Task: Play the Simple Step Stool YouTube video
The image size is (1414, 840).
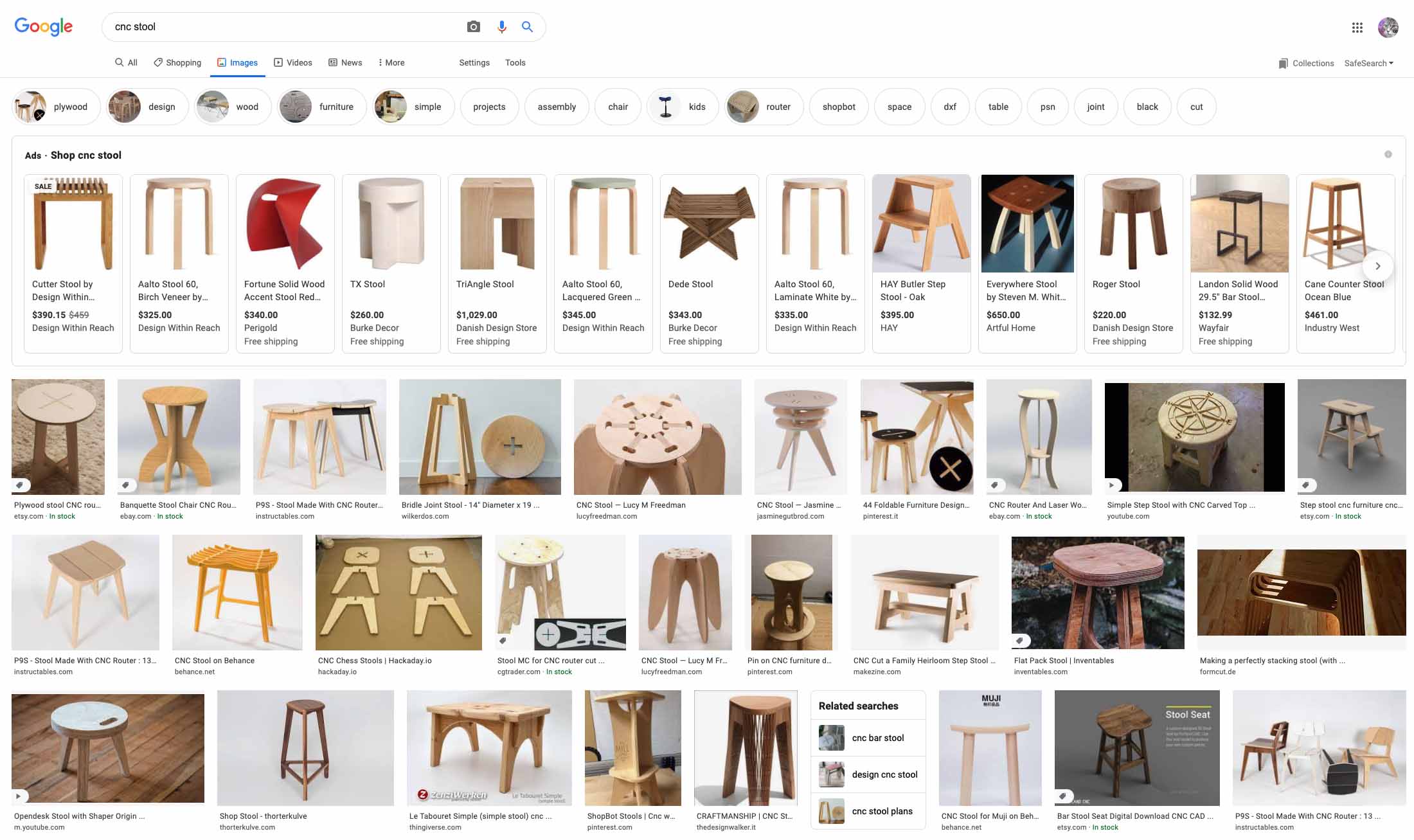Action: click(x=1112, y=485)
